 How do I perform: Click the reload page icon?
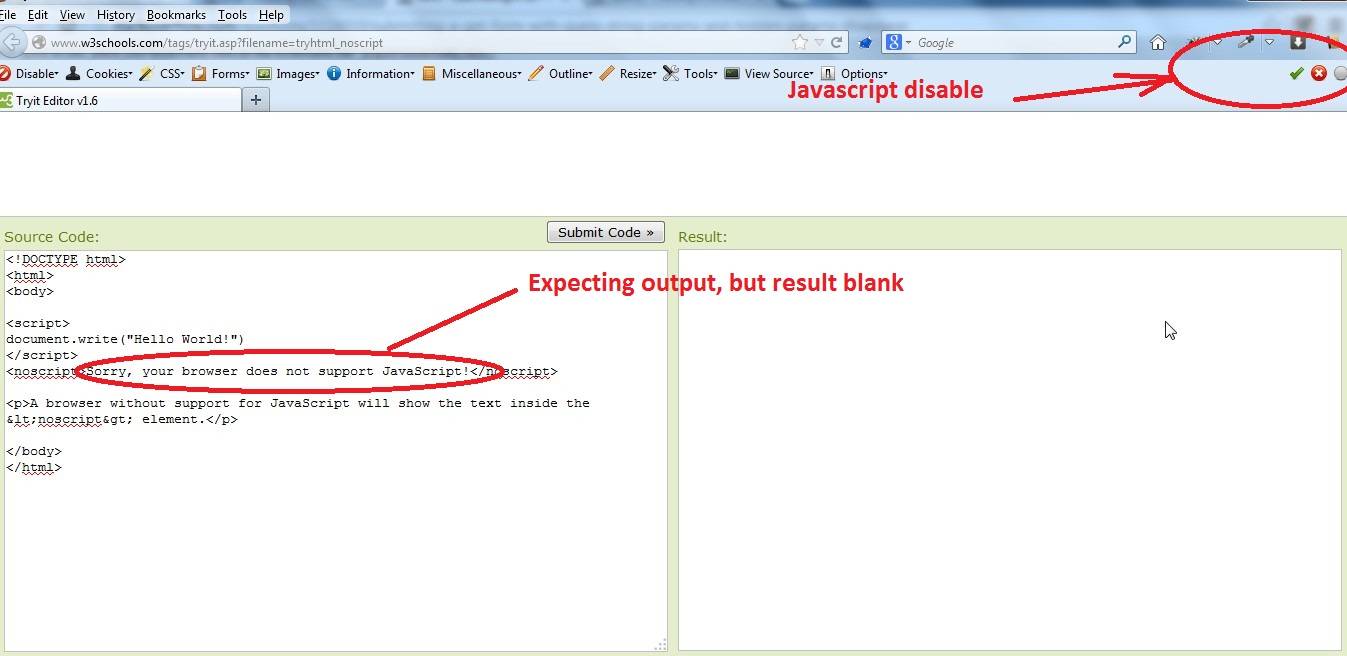(837, 42)
